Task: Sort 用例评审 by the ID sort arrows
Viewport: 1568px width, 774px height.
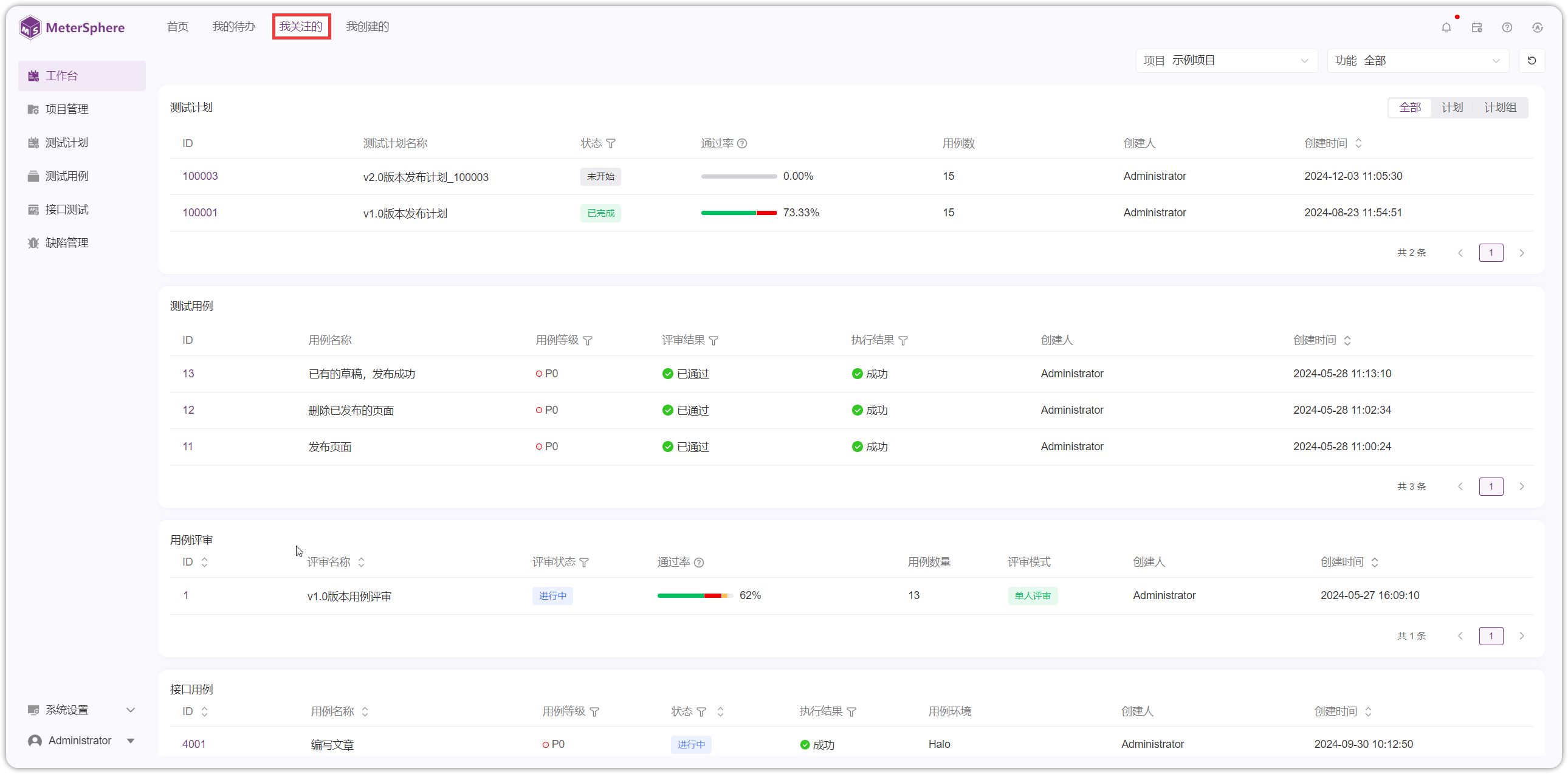Action: [x=205, y=562]
